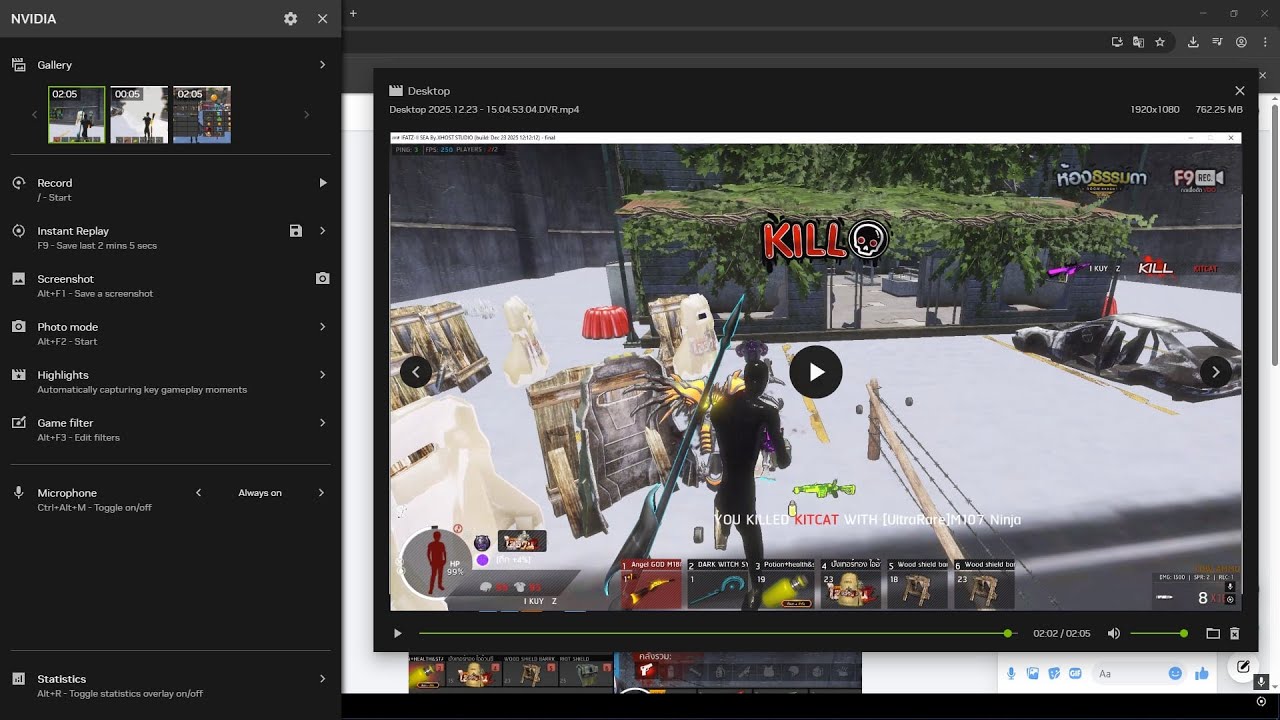Click the Photo mode camera icon
1280x720 pixels.
[x=18, y=327]
